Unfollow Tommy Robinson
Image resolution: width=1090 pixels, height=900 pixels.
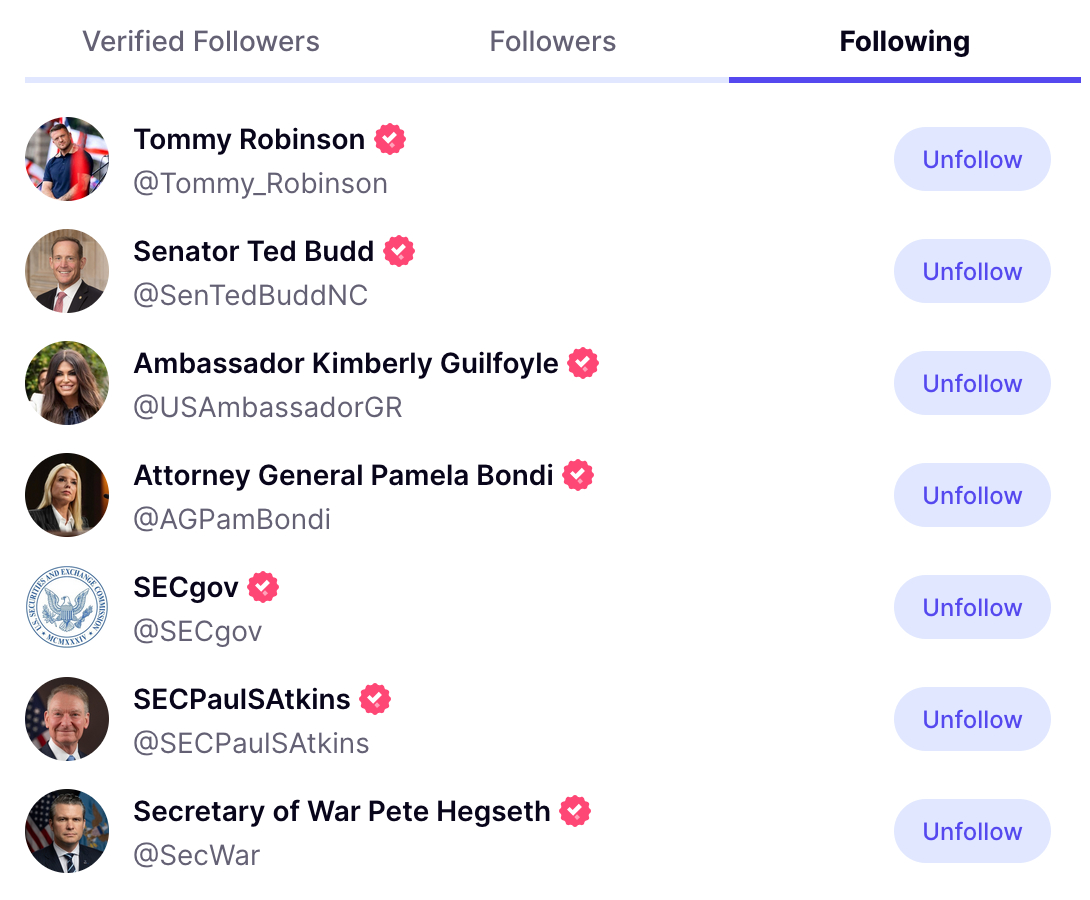(x=972, y=159)
